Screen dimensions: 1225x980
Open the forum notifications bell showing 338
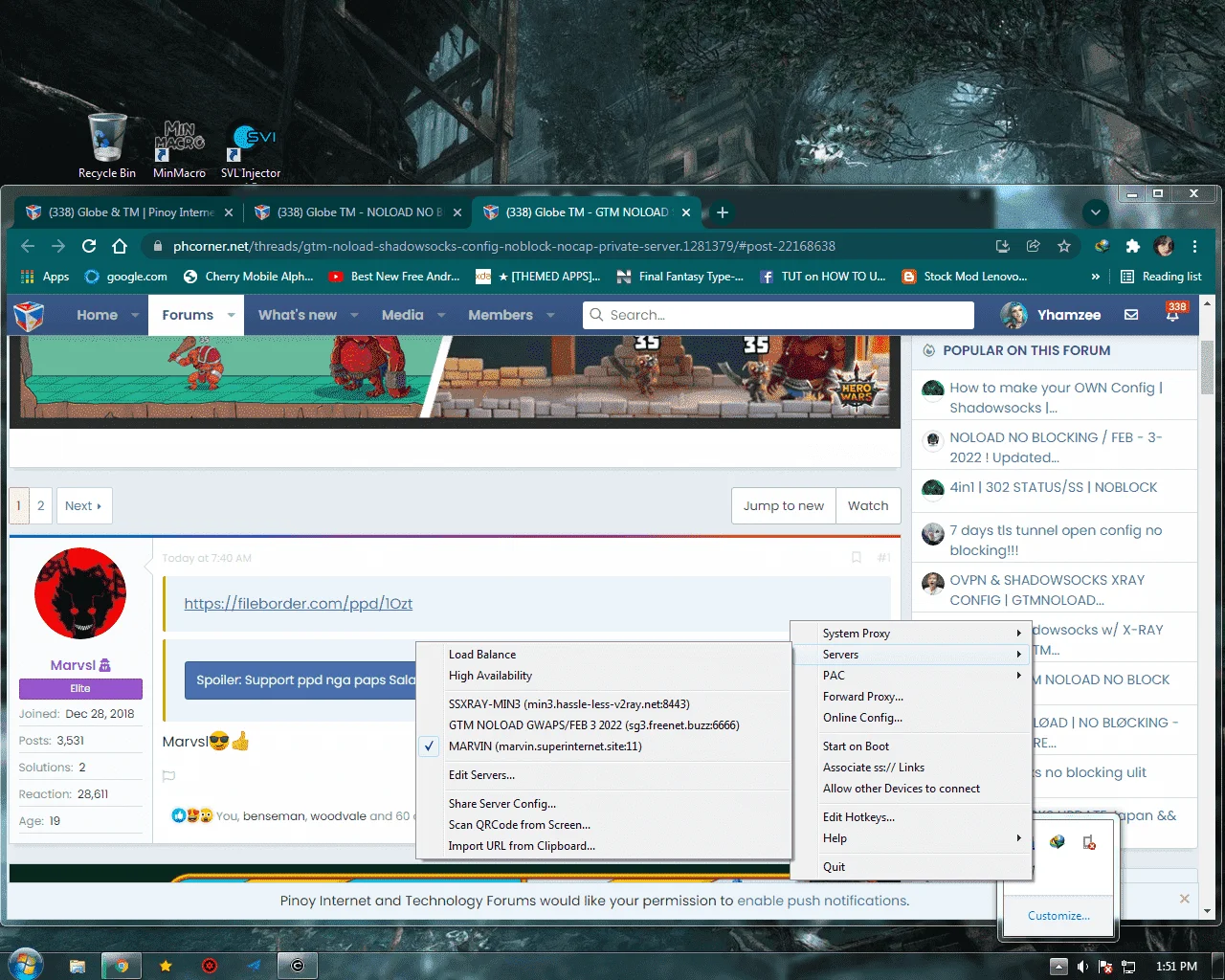[x=1173, y=313]
